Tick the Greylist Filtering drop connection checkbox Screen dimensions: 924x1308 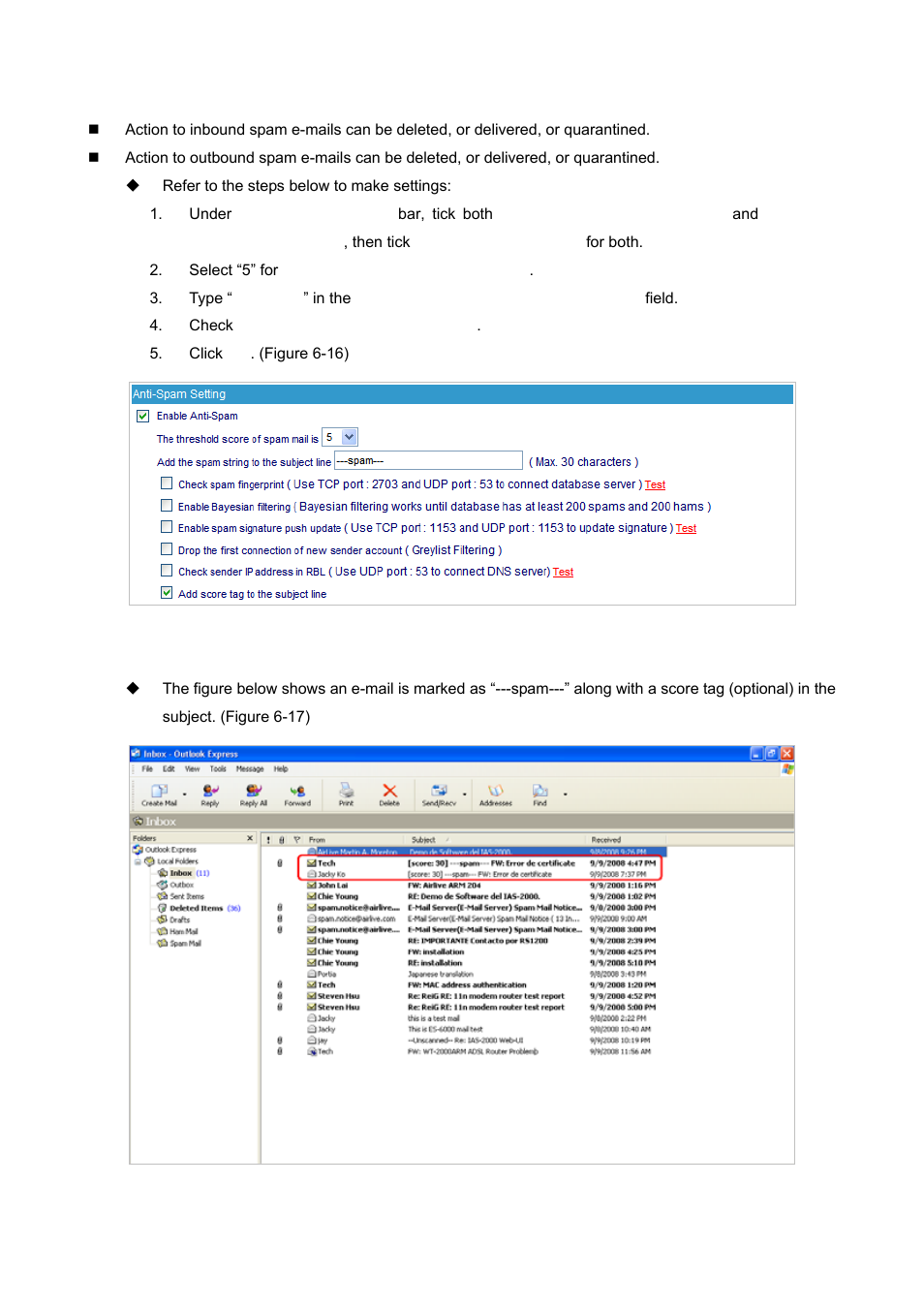(x=167, y=548)
